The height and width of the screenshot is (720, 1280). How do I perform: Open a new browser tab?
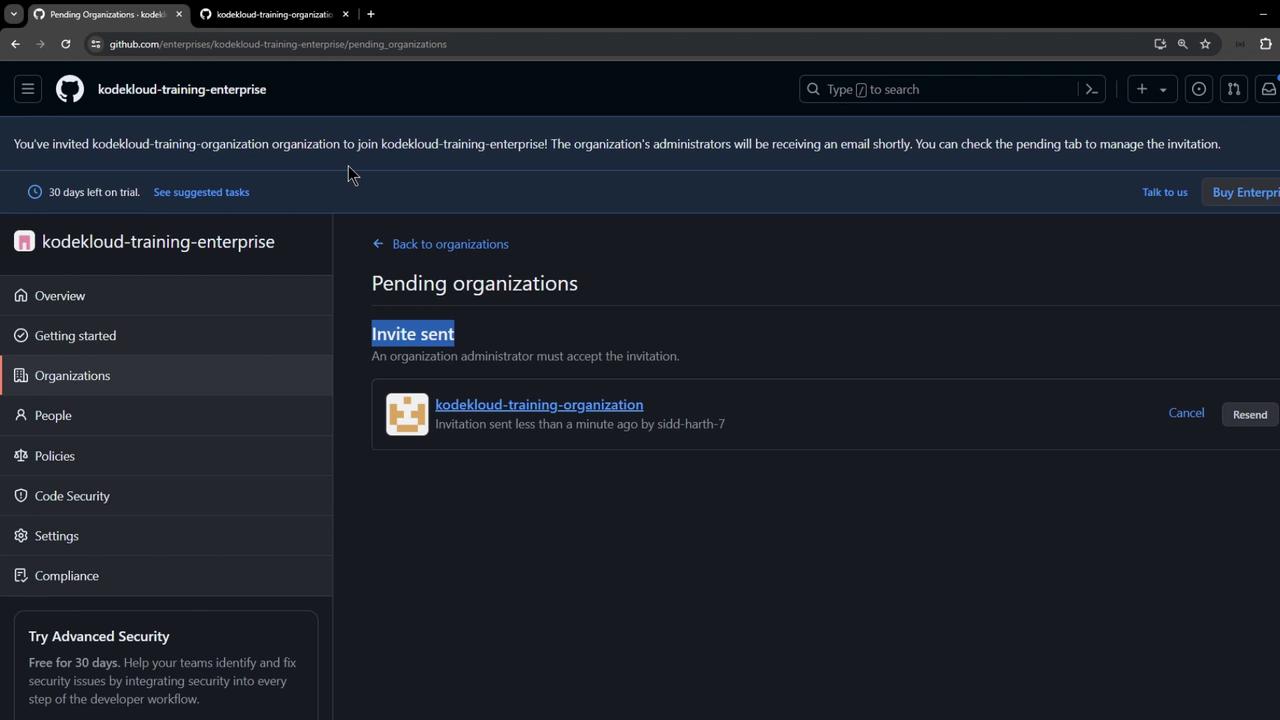[x=371, y=14]
